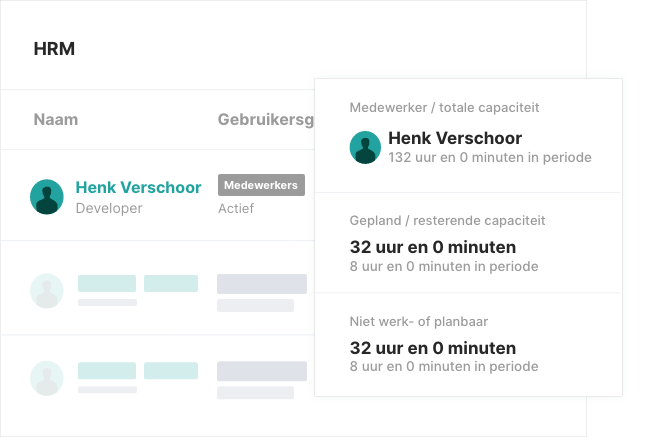Screen dimensions: 650x437
Task: Click the Developer role label
Action: point(109,208)
